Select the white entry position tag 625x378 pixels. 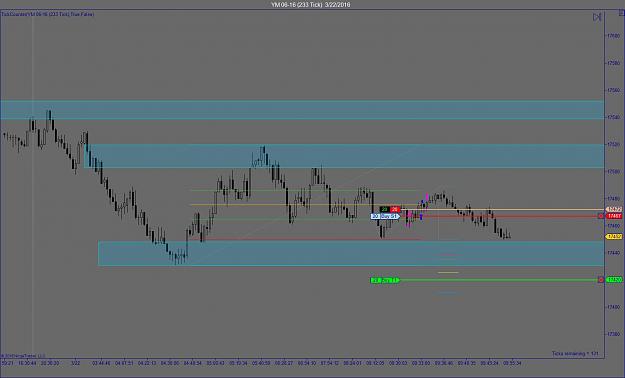pos(385,217)
